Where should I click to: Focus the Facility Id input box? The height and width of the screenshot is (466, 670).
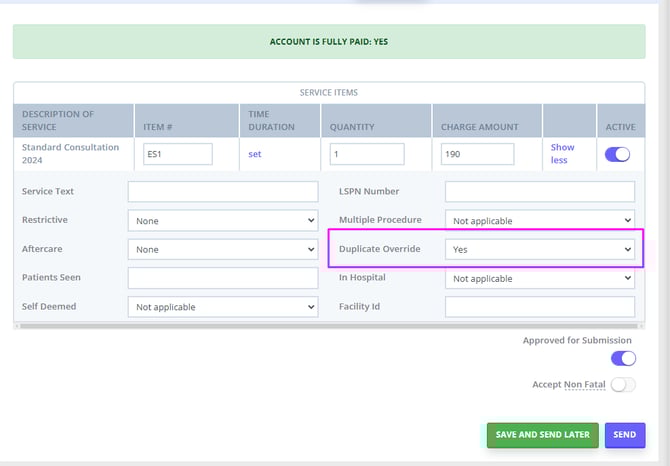[x=539, y=307]
